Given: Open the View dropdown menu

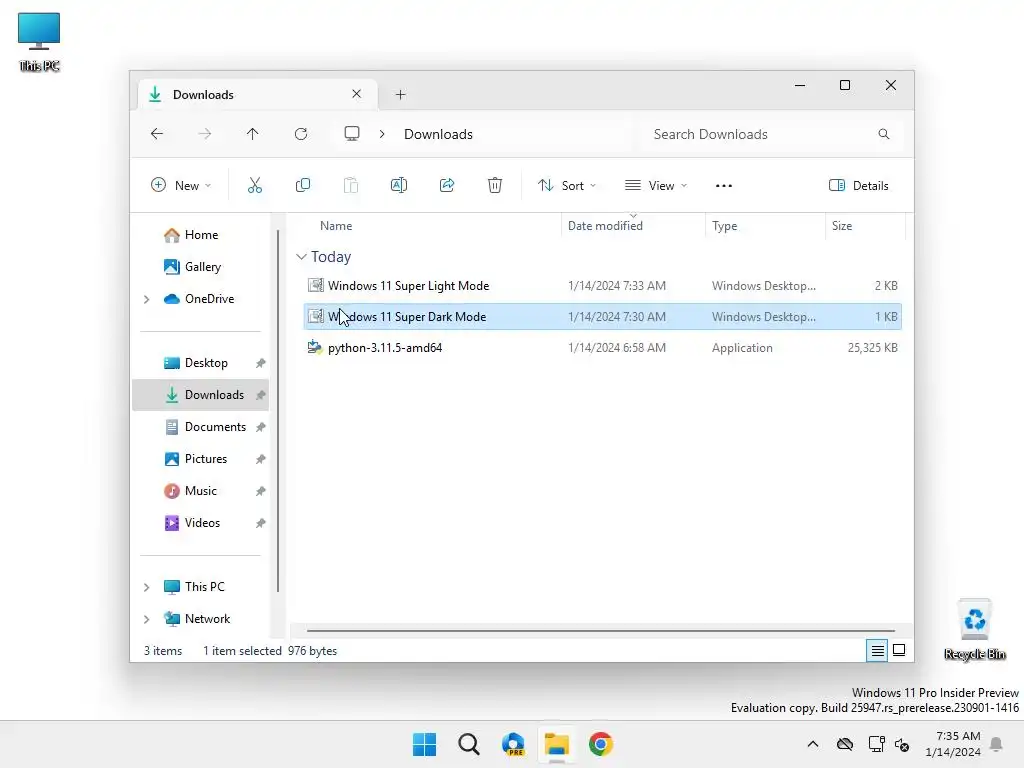Looking at the screenshot, I should tap(656, 185).
